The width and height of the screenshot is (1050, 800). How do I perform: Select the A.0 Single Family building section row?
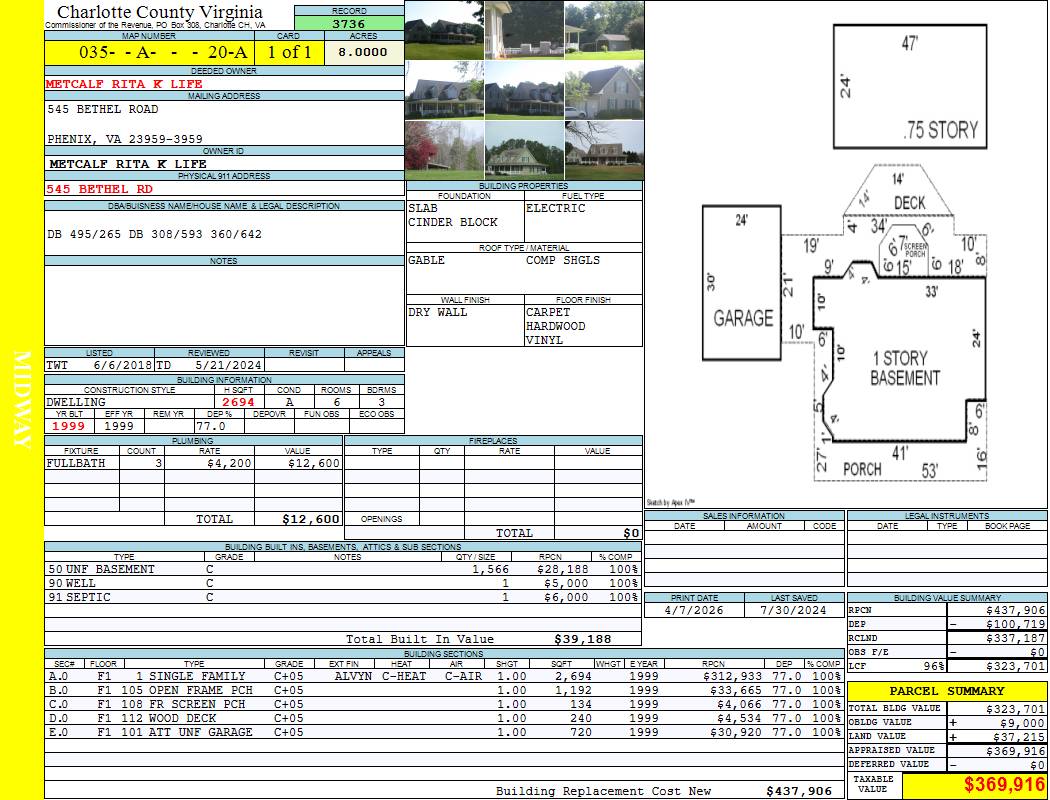pyautogui.click(x=440, y=676)
